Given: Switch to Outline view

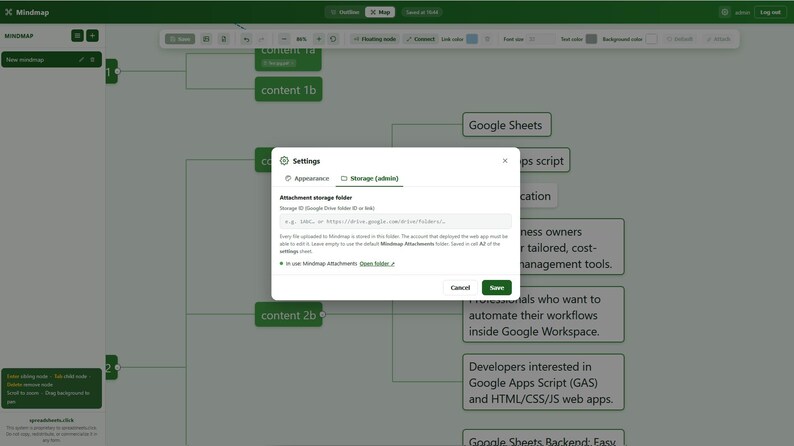Looking at the screenshot, I should 345,12.
